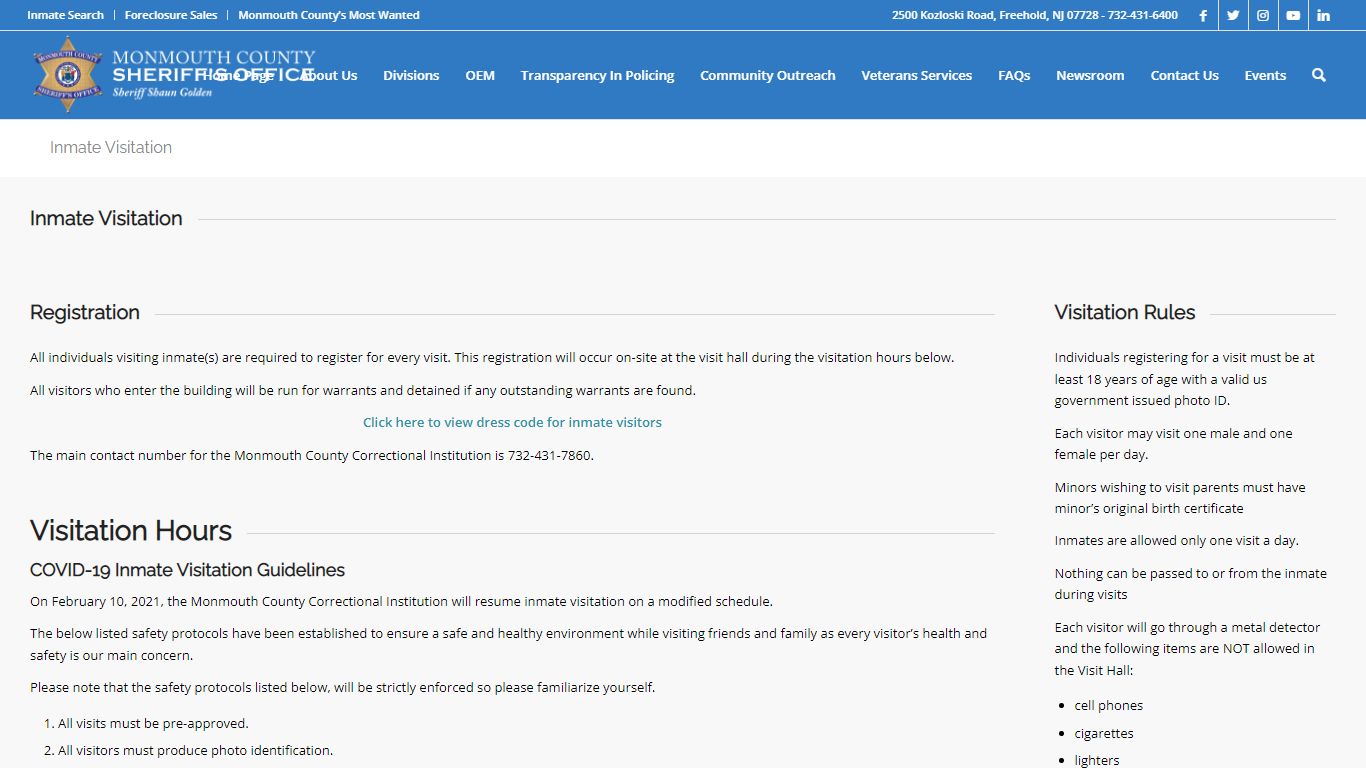Open the Divisions menu
The image size is (1366, 768).
411,75
